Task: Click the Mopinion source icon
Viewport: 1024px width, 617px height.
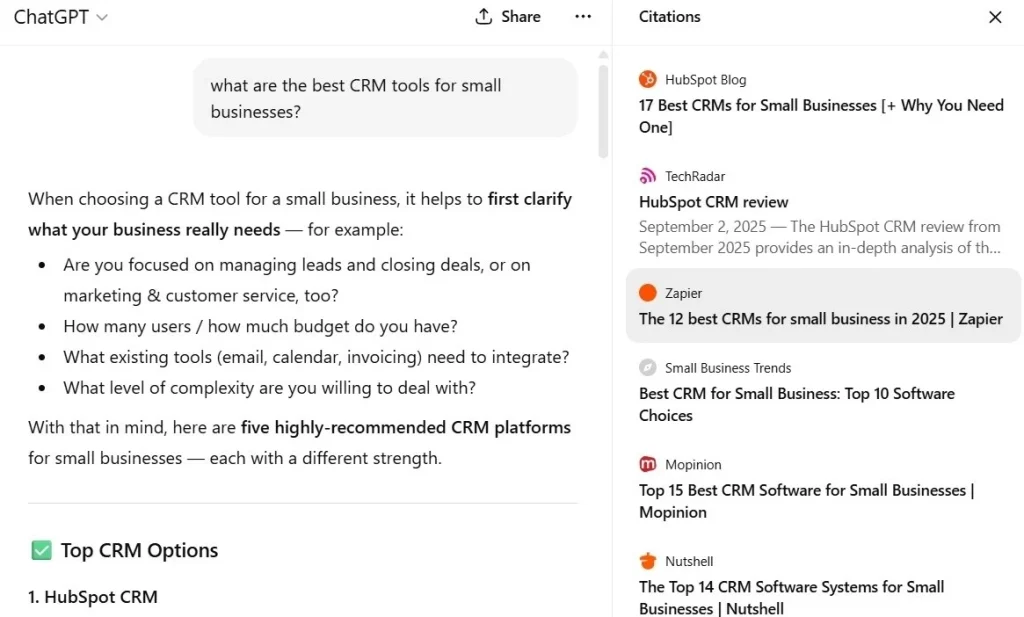Action: point(647,464)
